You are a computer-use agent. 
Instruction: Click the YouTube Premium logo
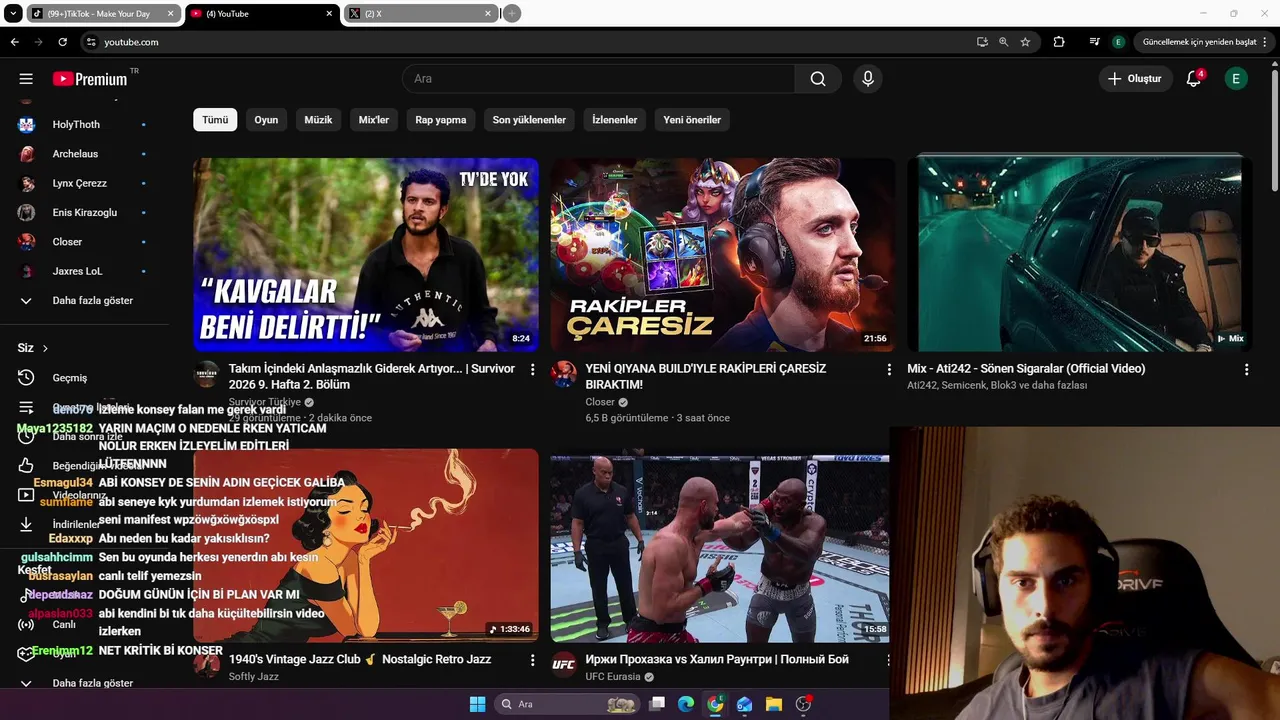[x=90, y=79]
